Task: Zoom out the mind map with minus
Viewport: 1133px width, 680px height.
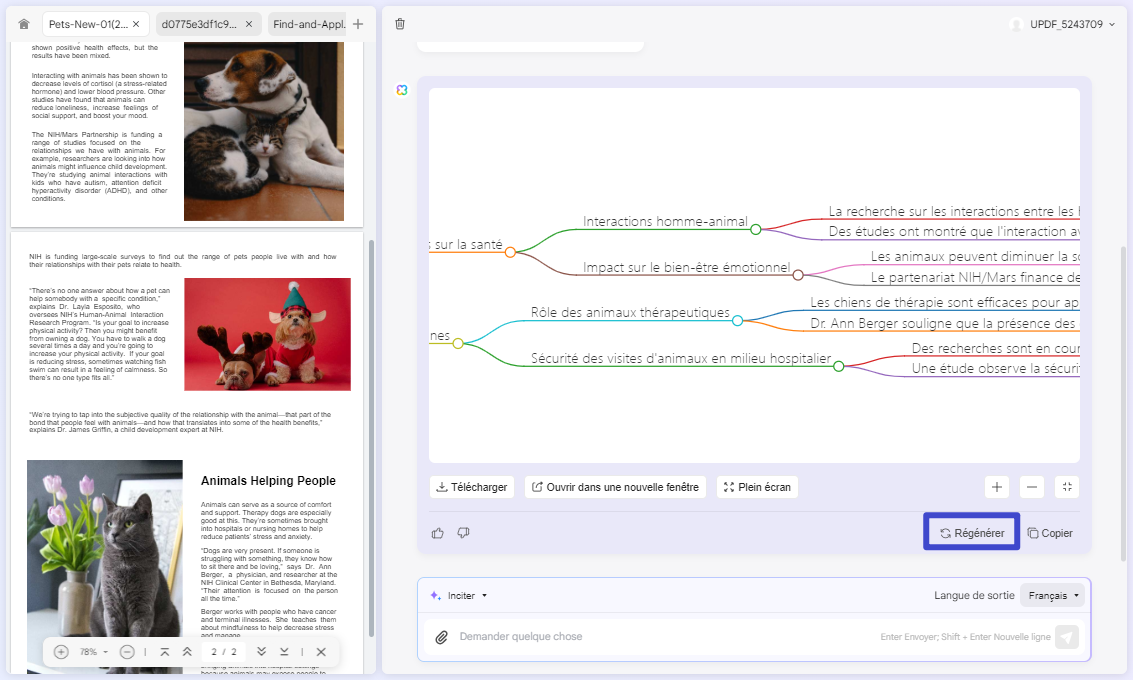Action: (1032, 487)
